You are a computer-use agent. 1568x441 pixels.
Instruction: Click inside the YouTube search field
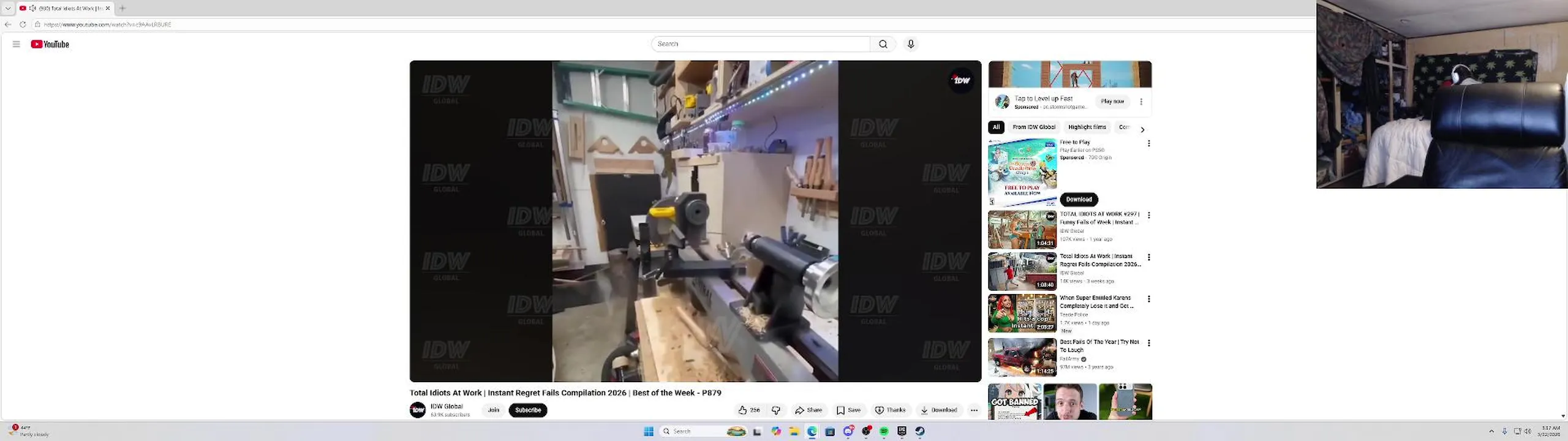coord(760,44)
